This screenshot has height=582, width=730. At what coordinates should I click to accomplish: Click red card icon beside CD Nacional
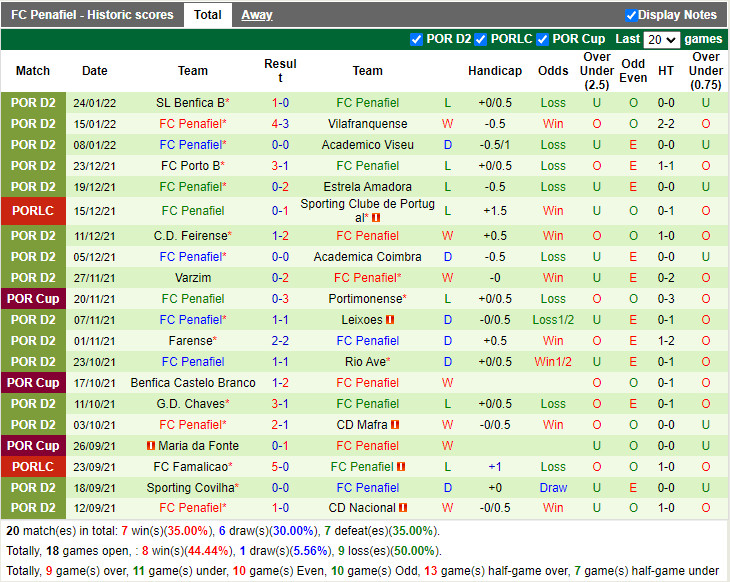403,508
